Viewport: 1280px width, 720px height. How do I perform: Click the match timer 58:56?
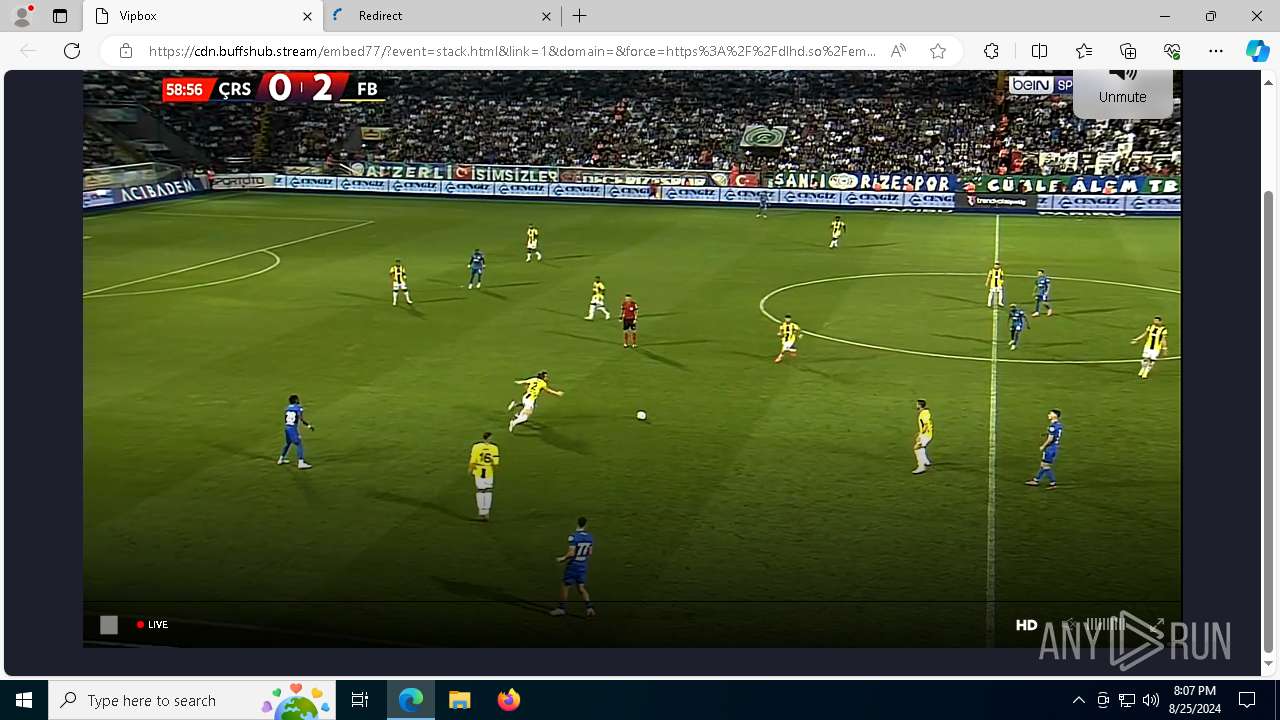pos(185,90)
